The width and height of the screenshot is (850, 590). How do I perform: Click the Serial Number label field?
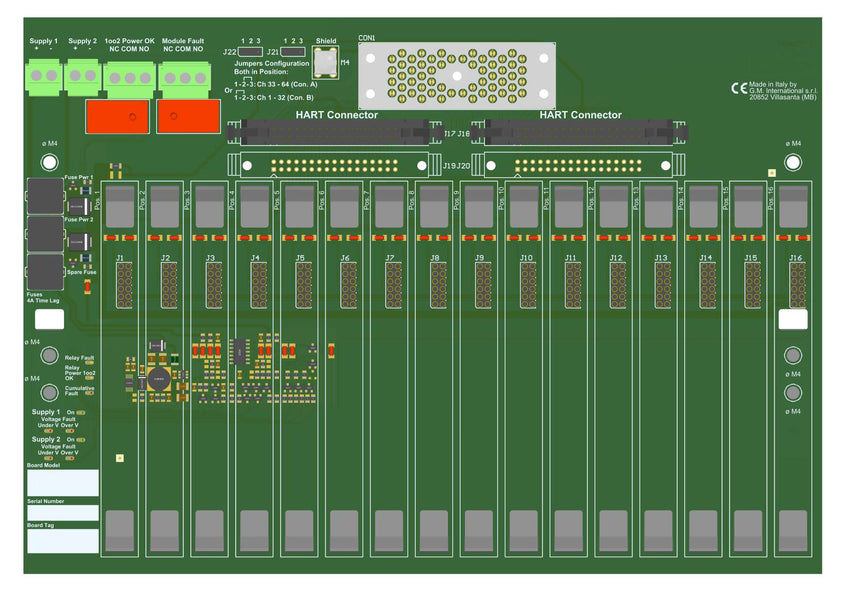(60, 511)
